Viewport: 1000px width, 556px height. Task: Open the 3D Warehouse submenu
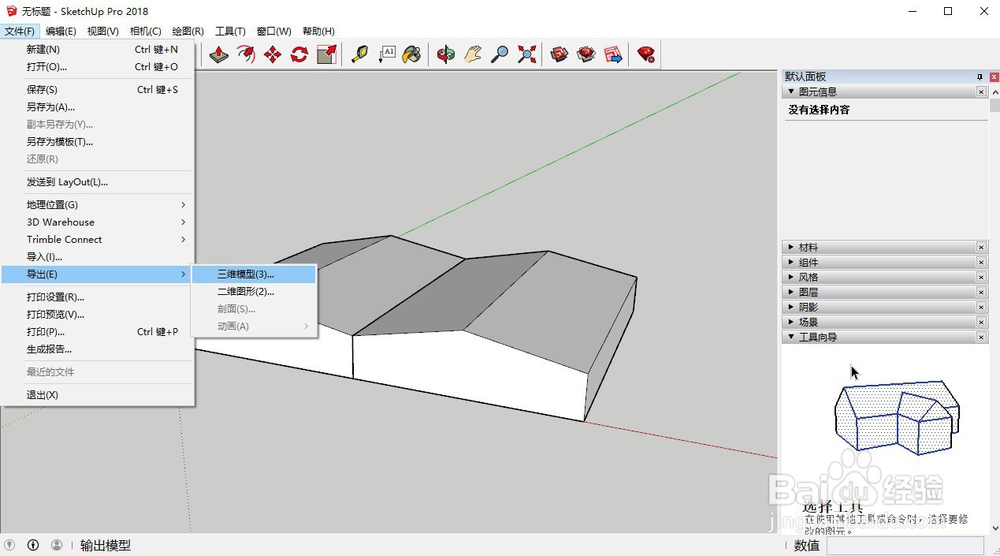pyautogui.click(x=97, y=222)
